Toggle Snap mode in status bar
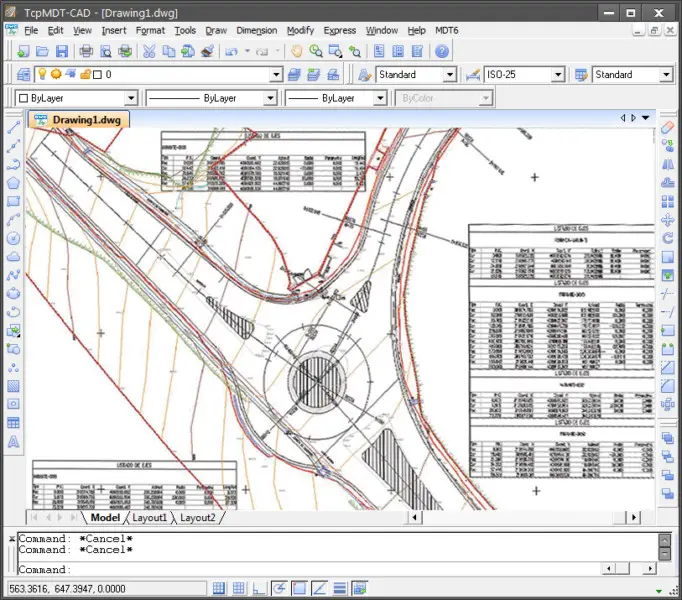 (x=218, y=588)
